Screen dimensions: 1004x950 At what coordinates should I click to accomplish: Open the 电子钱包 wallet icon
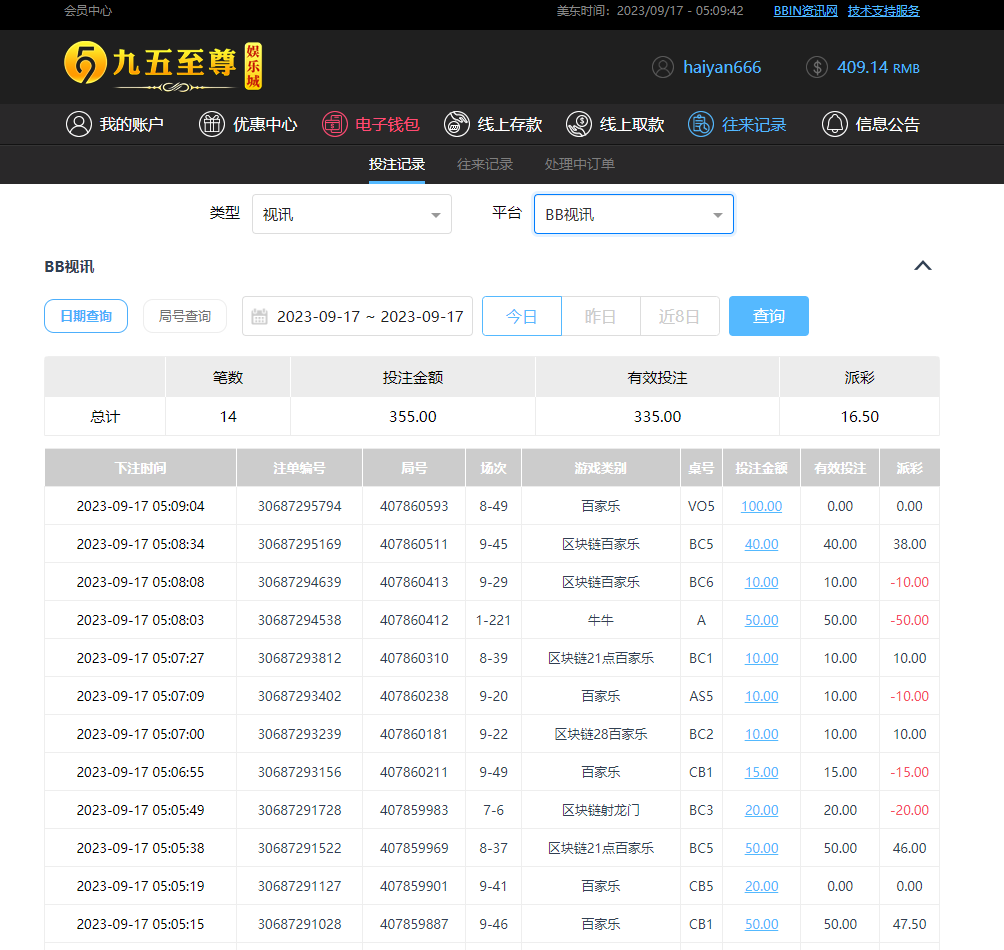[334, 124]
